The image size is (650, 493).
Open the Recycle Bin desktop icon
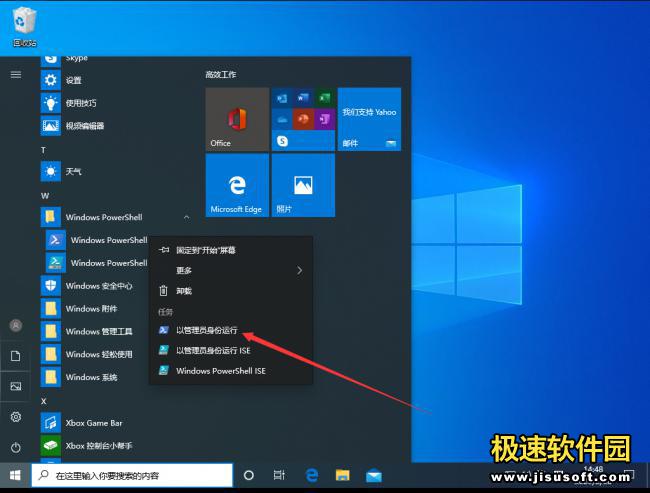coord(24,26)
